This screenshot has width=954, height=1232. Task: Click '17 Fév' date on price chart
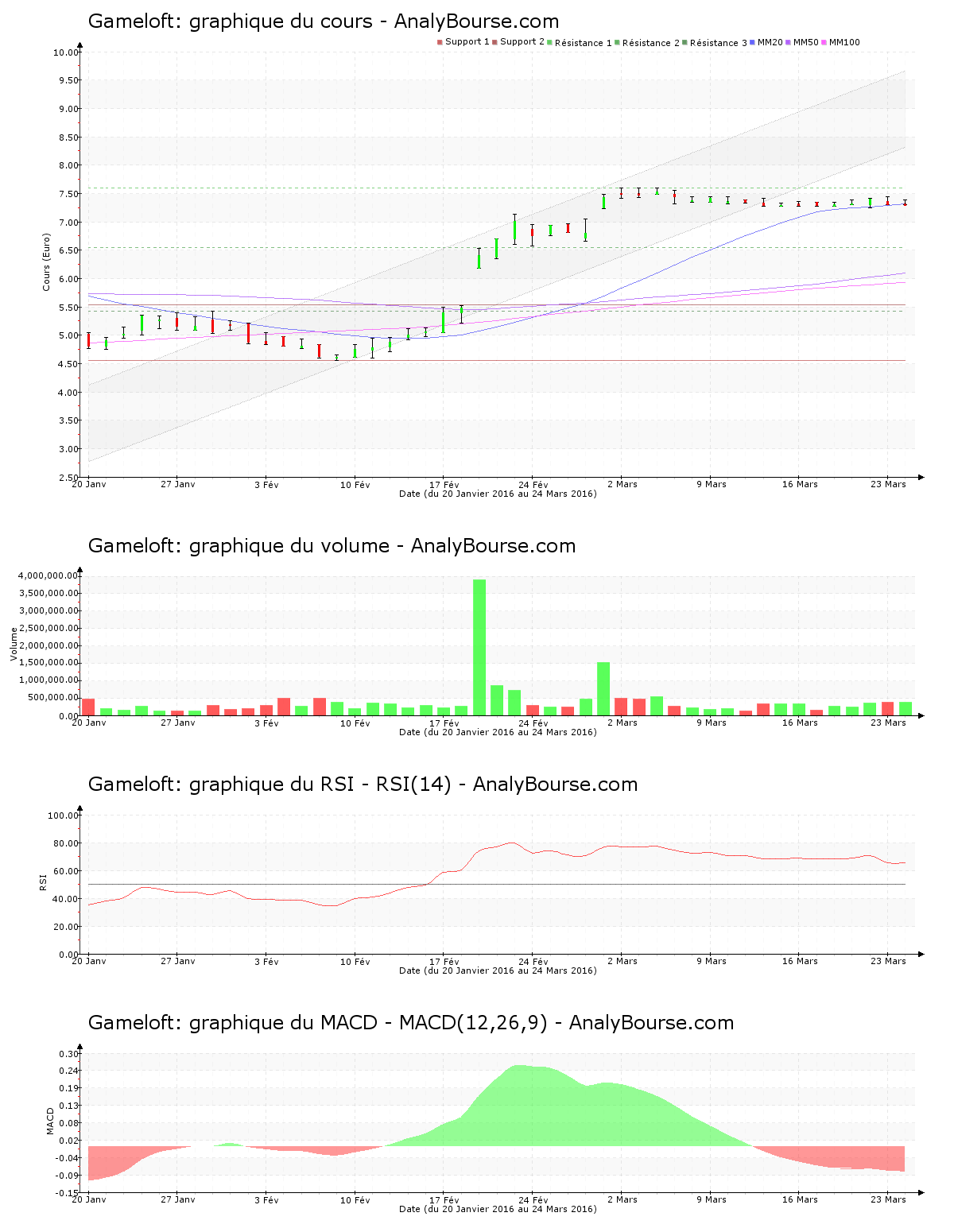click(444, 484)
